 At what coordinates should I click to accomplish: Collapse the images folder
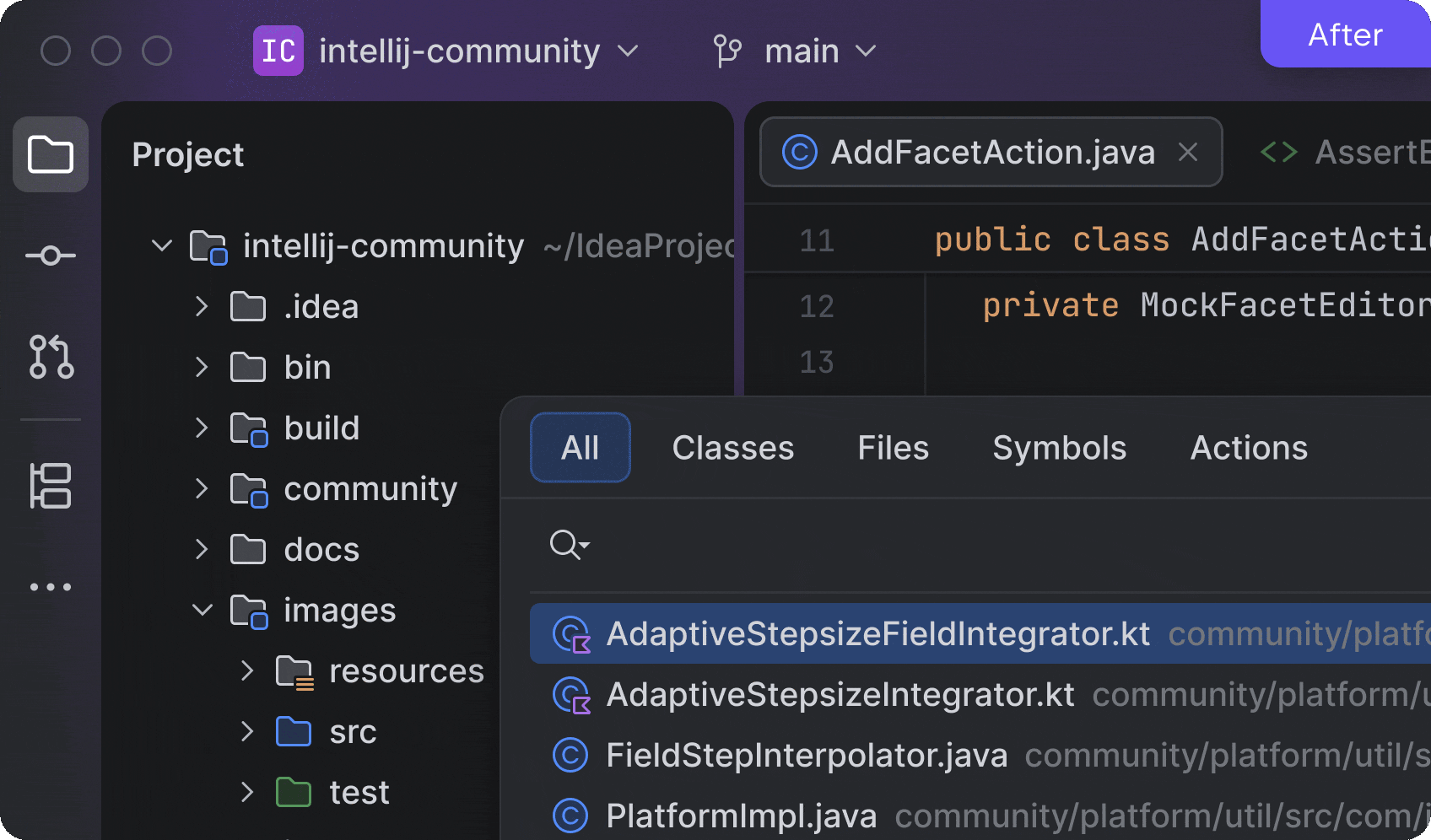click(202, 610)
